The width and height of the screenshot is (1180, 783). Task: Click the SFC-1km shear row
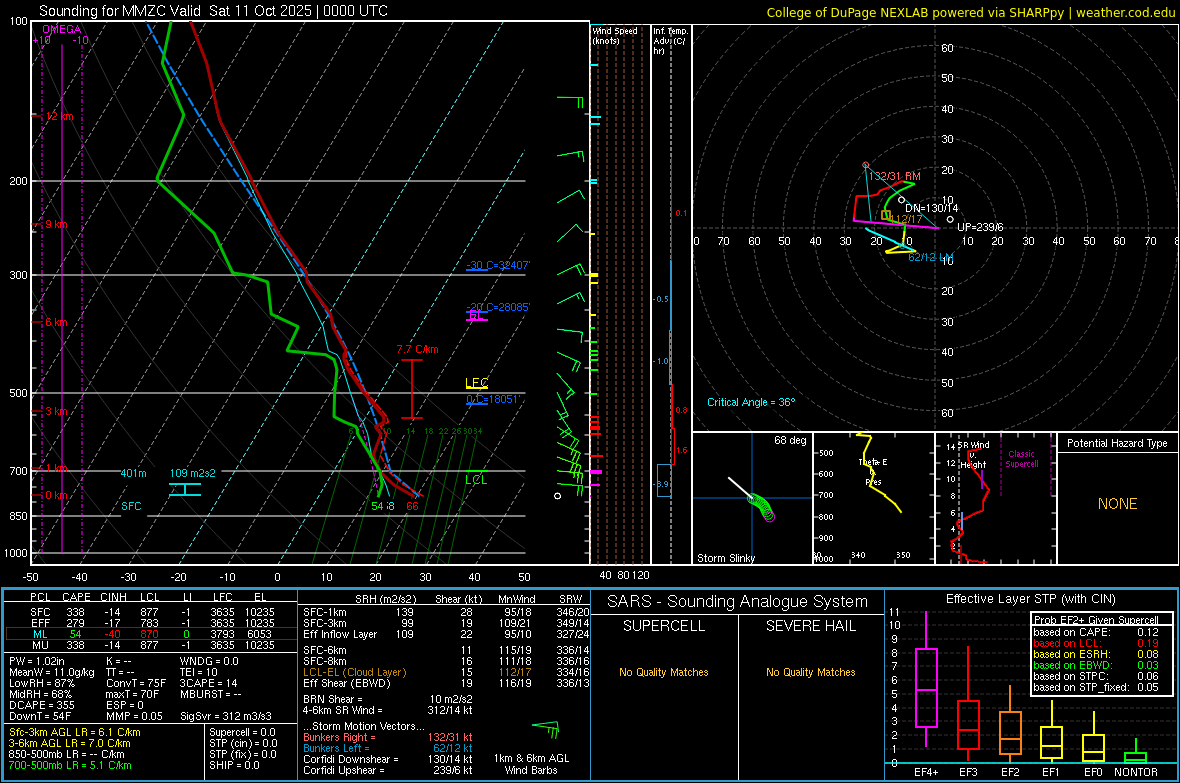pos(446,612)
